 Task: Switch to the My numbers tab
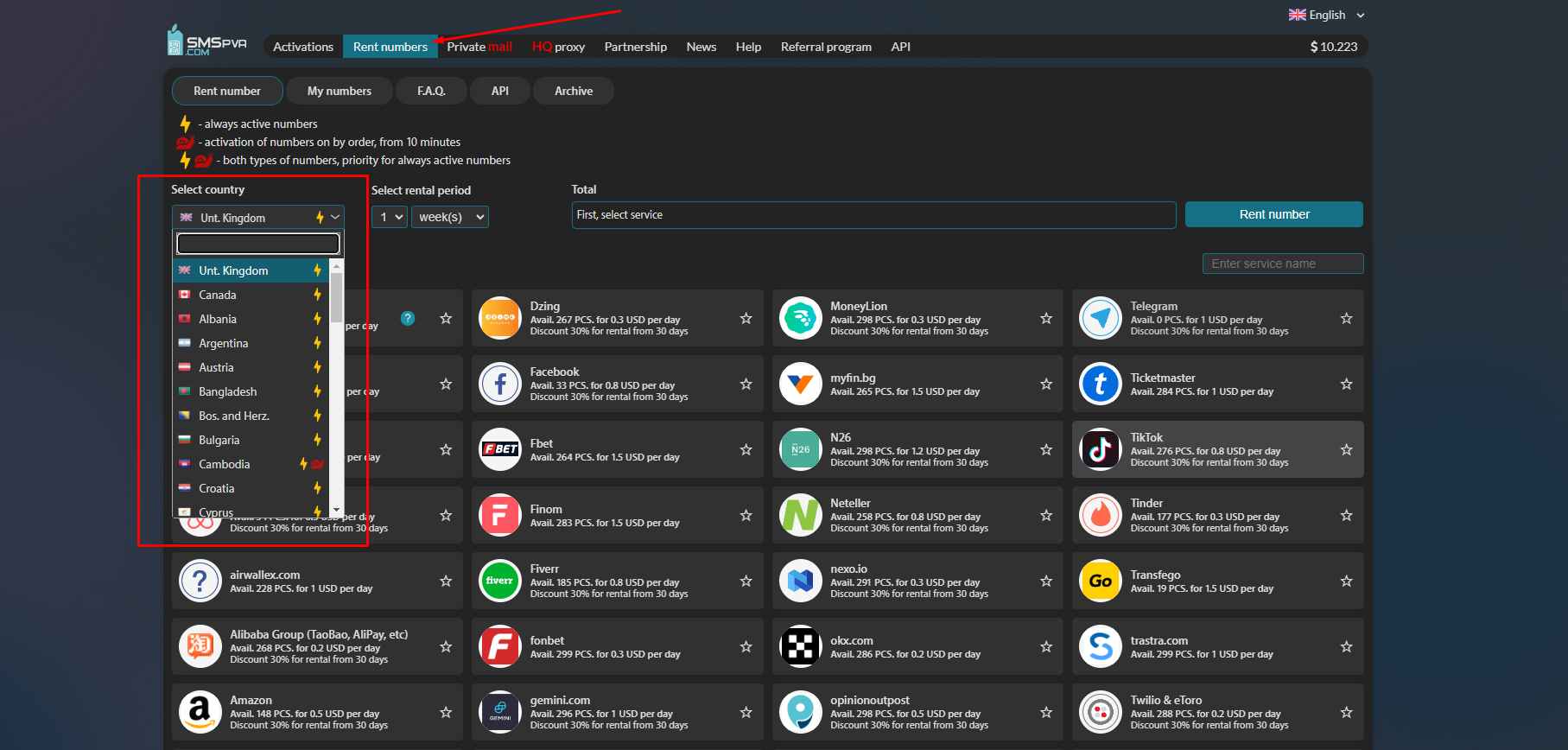point(340,91)
